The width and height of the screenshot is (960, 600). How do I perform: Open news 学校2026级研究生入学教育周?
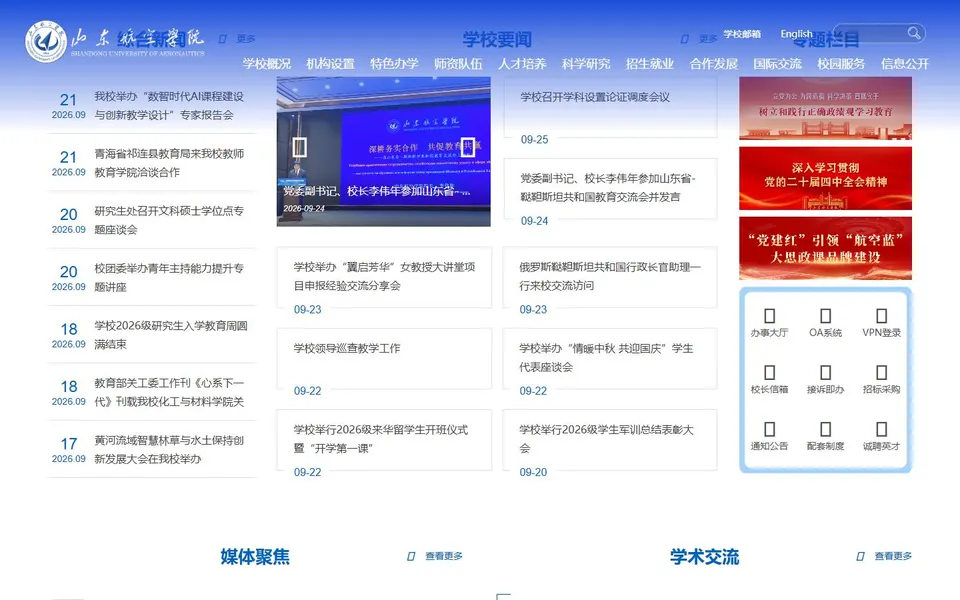coord(171,335)
